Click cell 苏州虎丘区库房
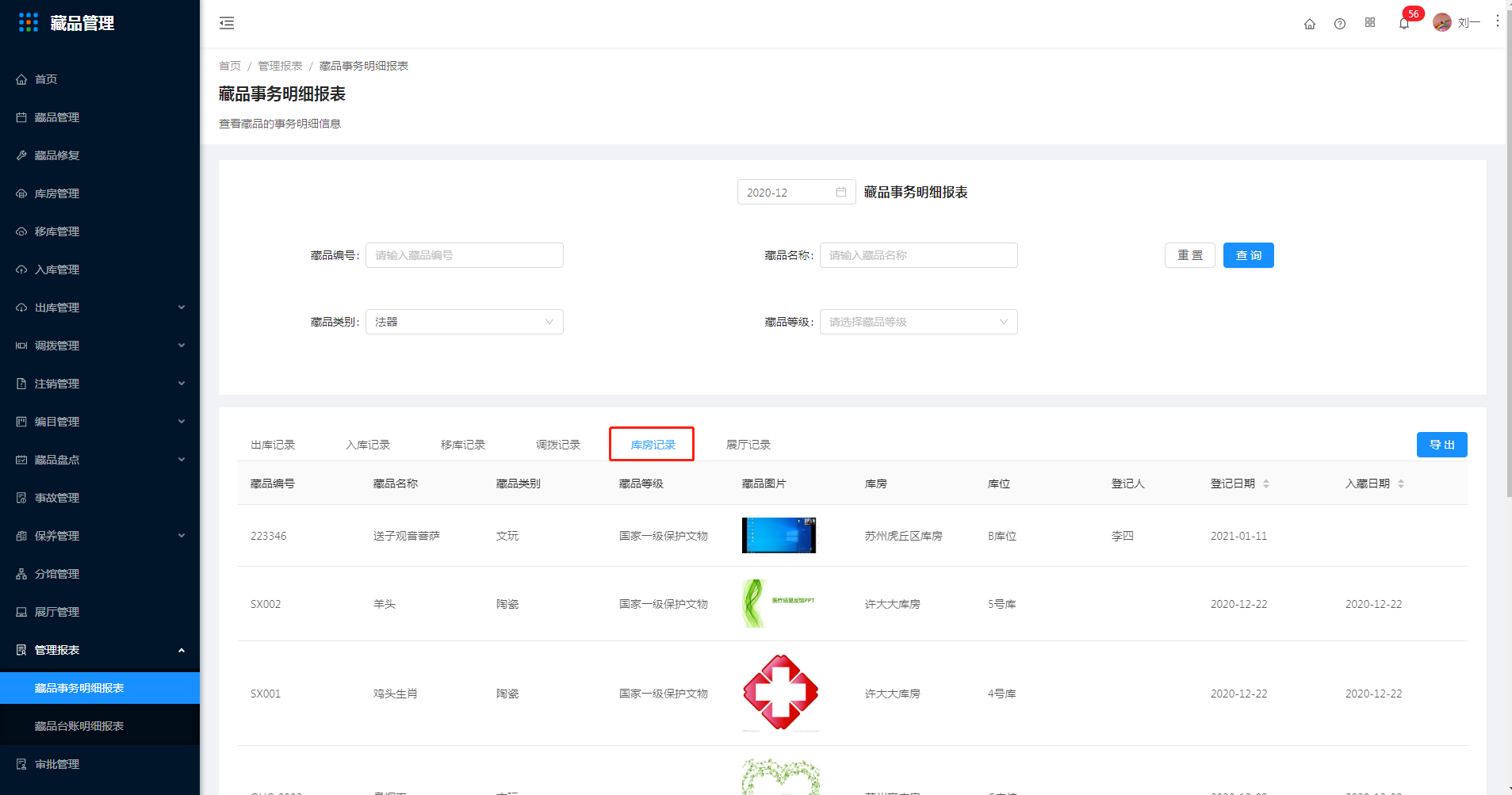The height and width of the screenshot is (795, 1512). click(x=904, y=536)
